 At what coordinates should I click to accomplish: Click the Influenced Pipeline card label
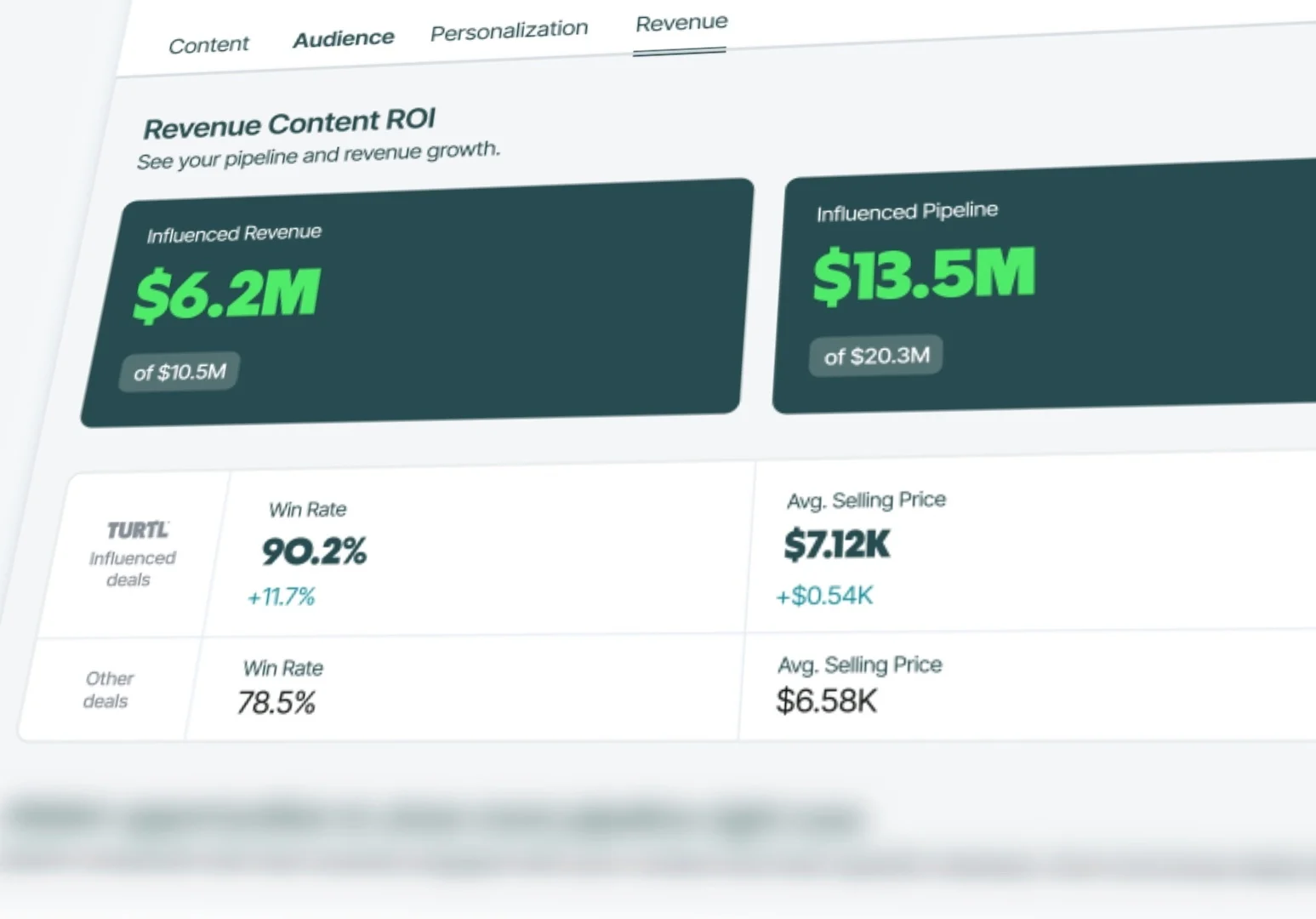[x=907, y=211]
